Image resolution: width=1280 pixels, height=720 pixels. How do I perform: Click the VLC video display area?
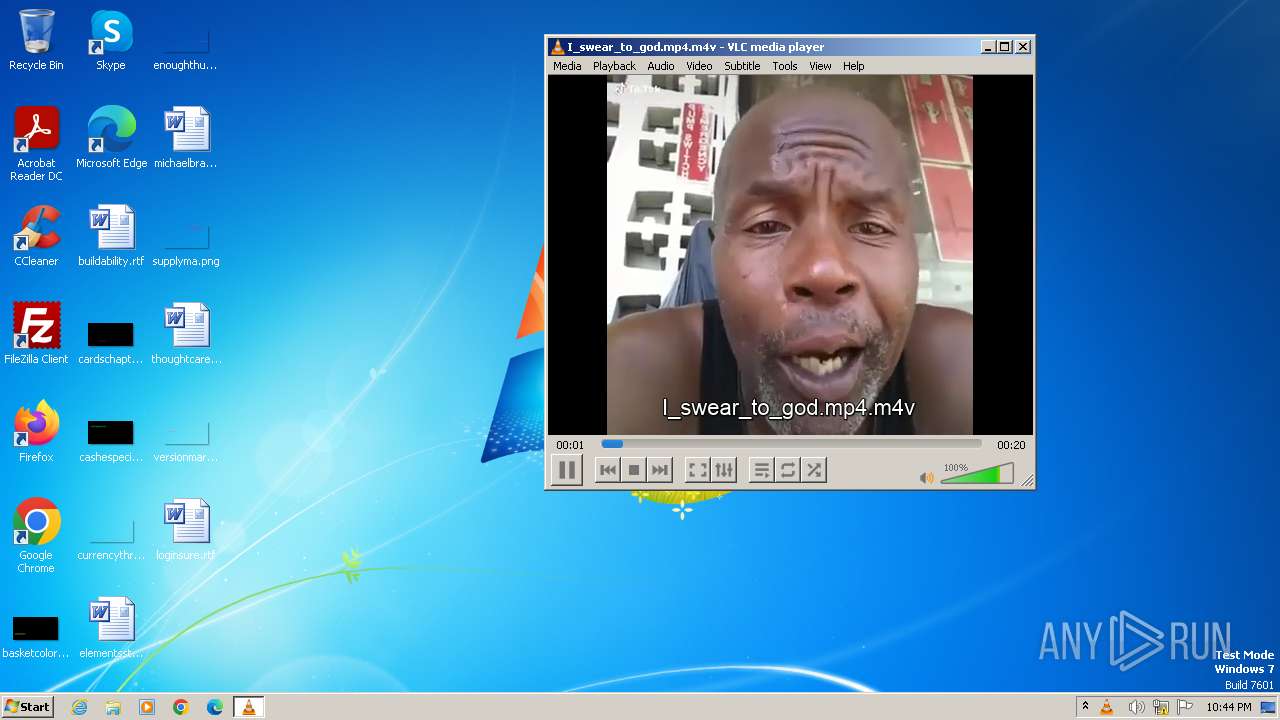tap(790, 255)
